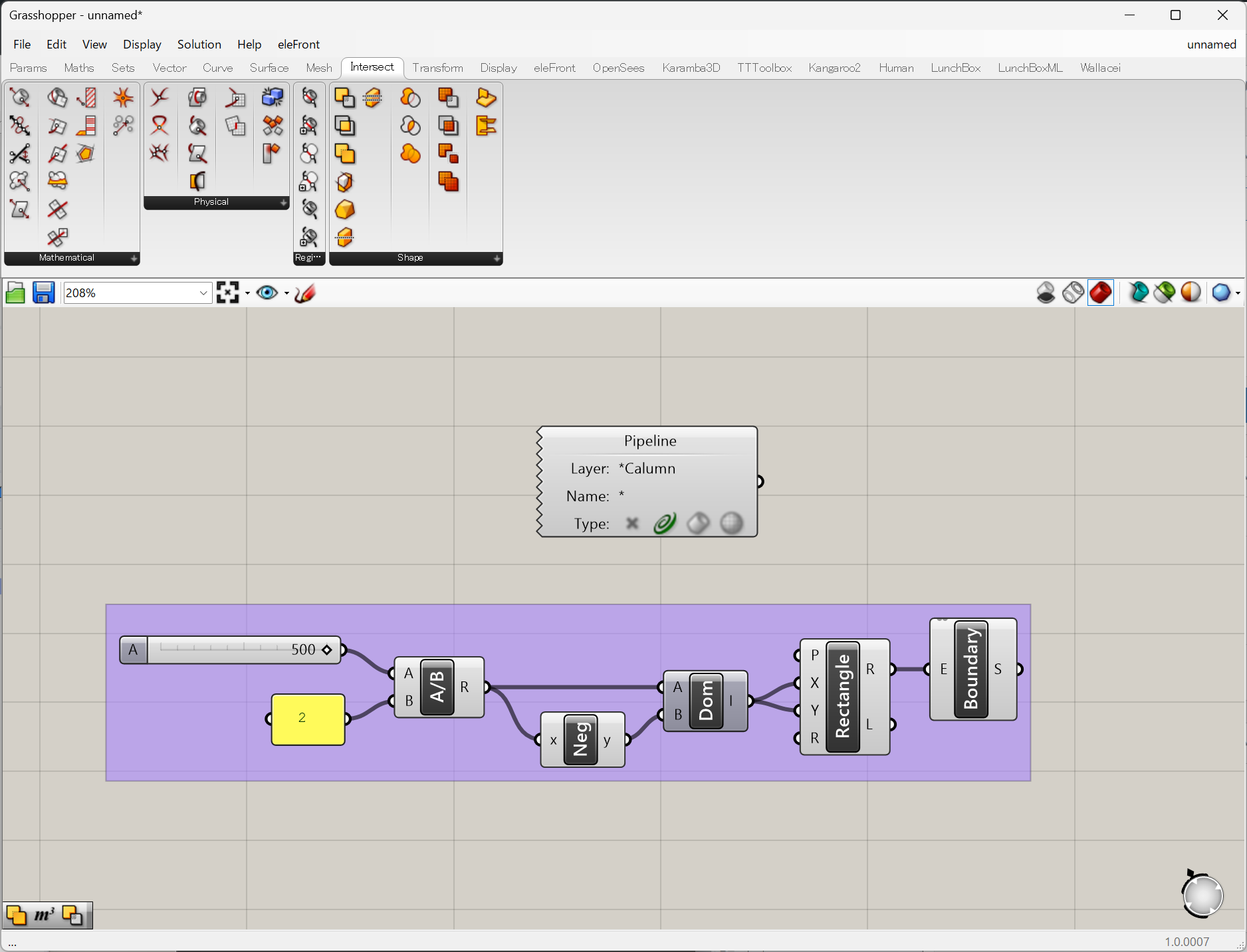Select the Clash component blue boxes icon
This screenshot has height=952, width=1247.
click(x=273, y=98)
